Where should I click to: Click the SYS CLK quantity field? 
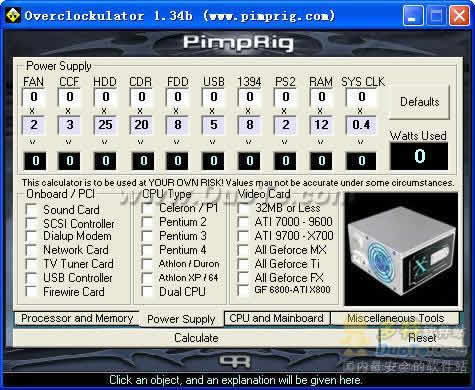coord(362,97)
